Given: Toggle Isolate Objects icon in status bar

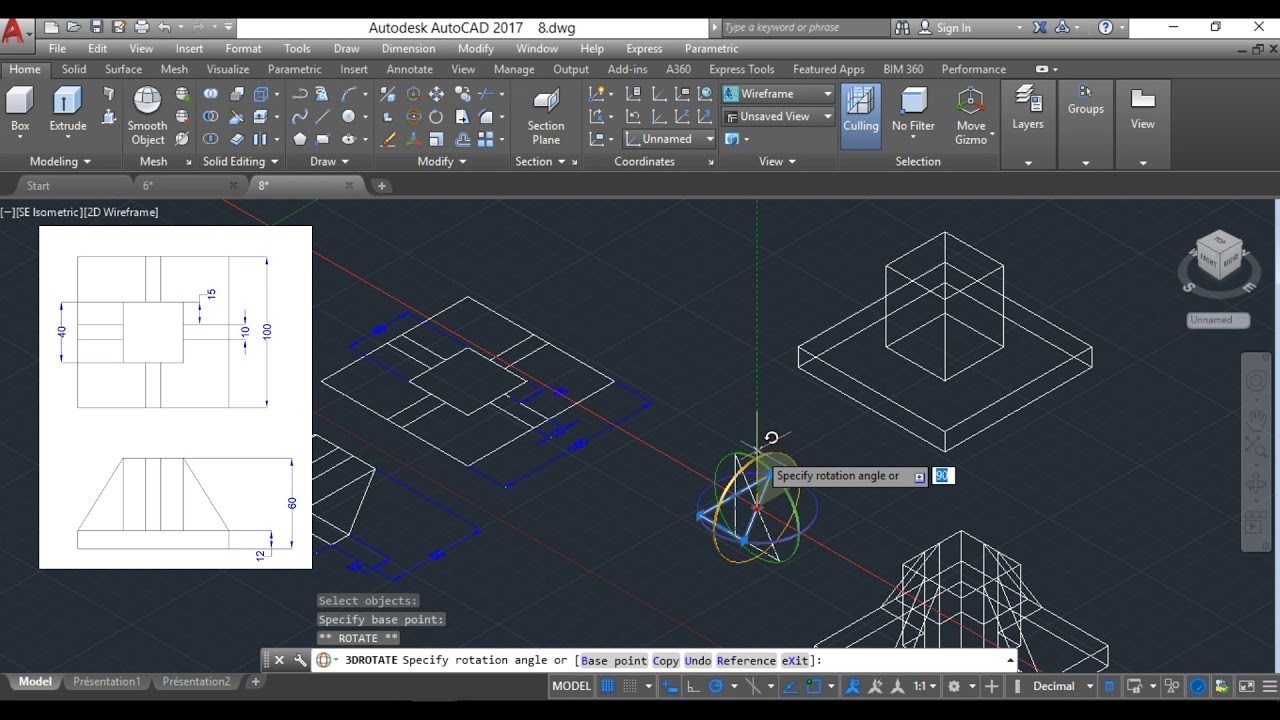Looking at the screenshot, I should pos(1173,686).
